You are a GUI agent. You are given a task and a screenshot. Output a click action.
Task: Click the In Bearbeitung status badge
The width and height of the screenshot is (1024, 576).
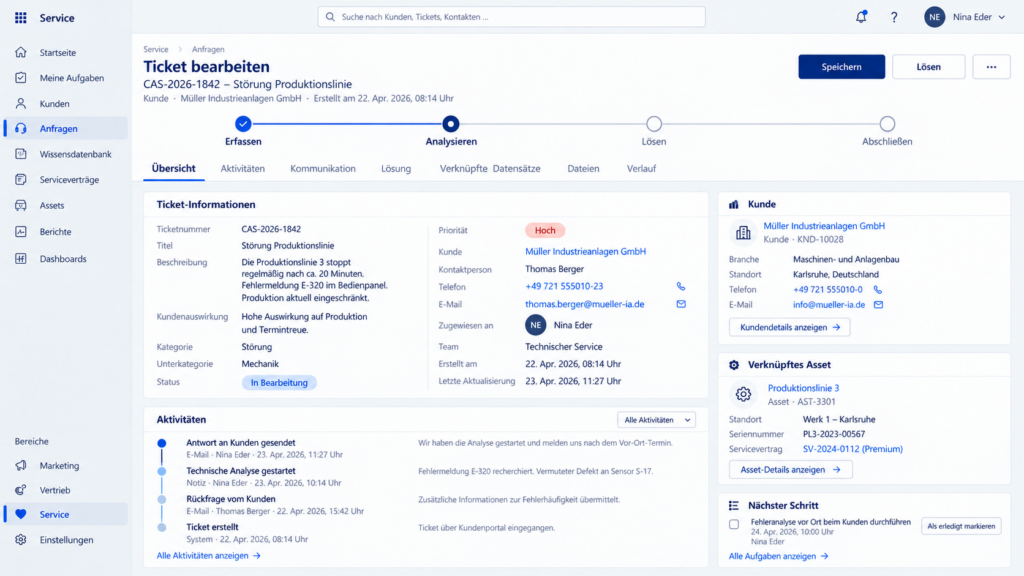279,383
